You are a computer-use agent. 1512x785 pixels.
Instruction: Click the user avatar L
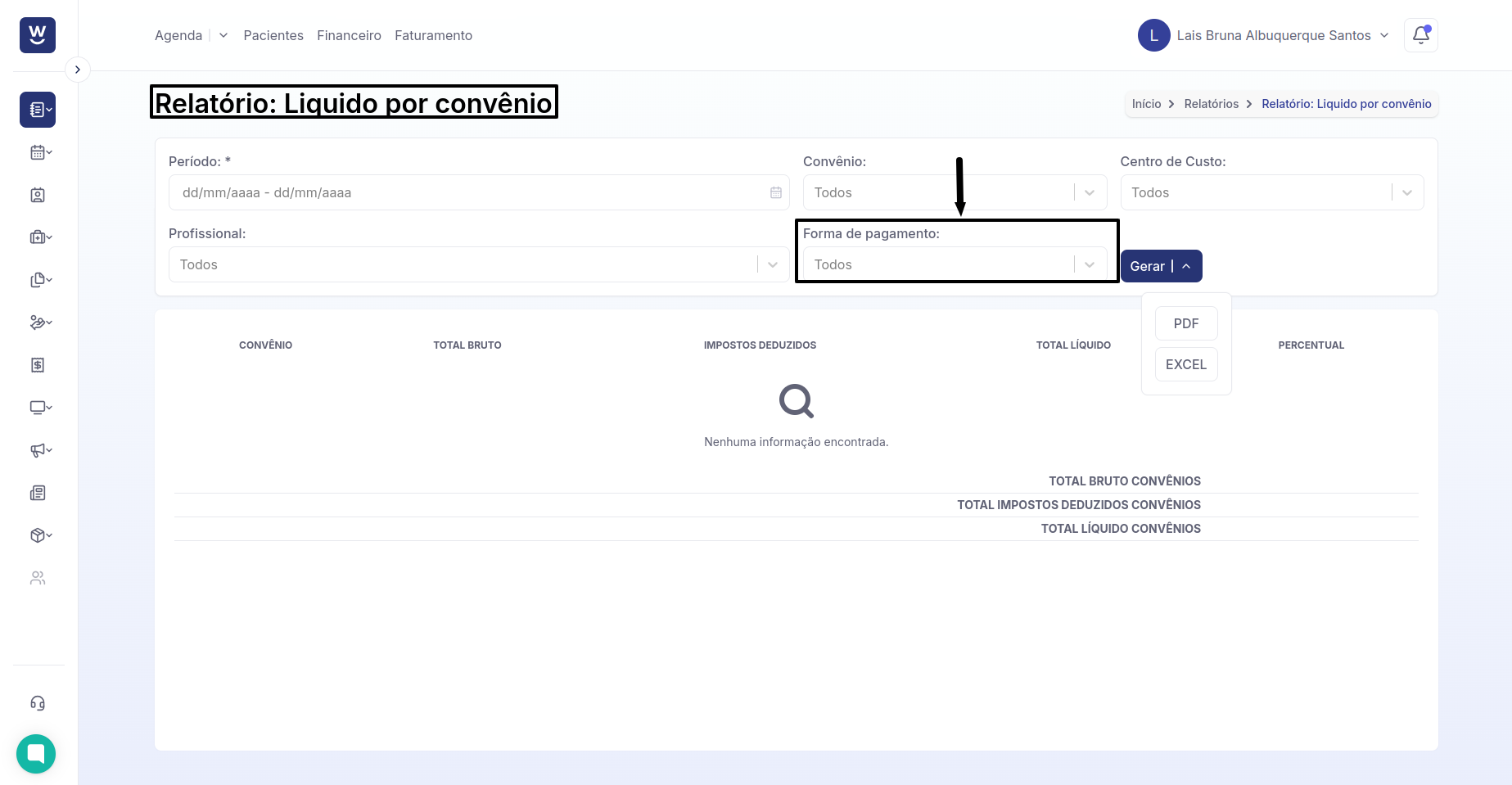1153,35
